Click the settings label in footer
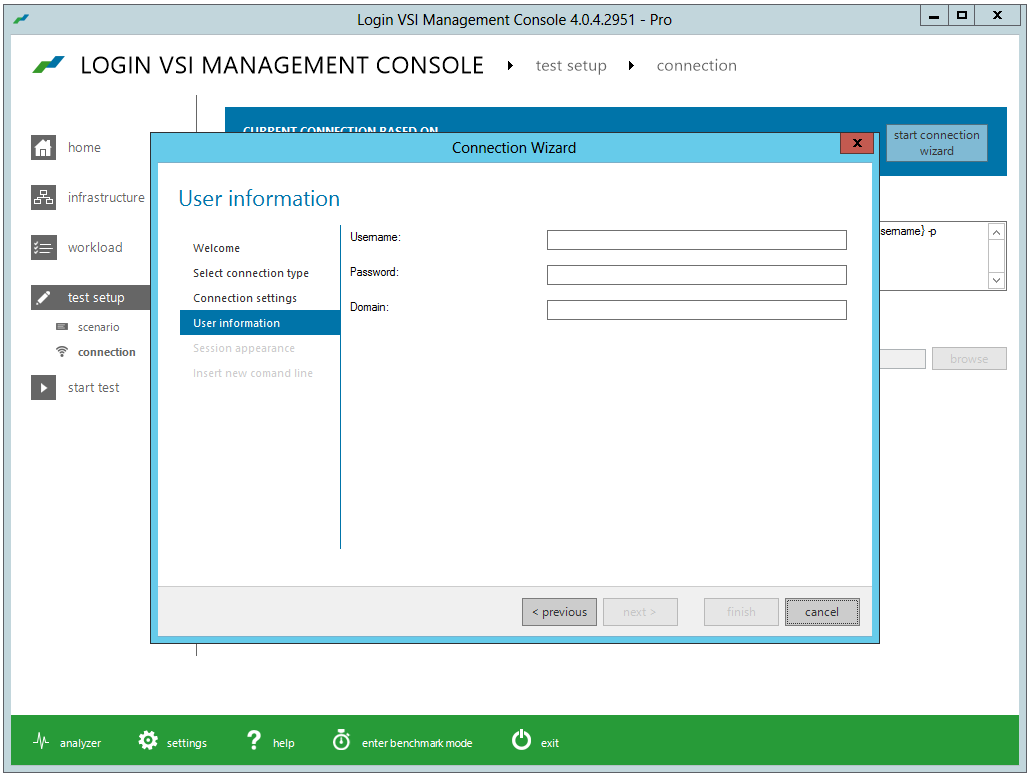Viewport: 1030px width, 777px height. 187,743
